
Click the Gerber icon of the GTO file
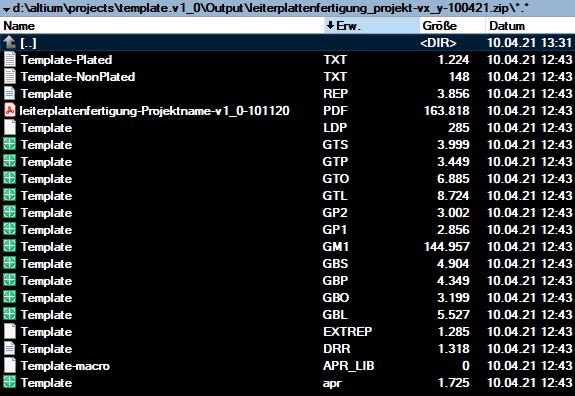click(10, 179)
